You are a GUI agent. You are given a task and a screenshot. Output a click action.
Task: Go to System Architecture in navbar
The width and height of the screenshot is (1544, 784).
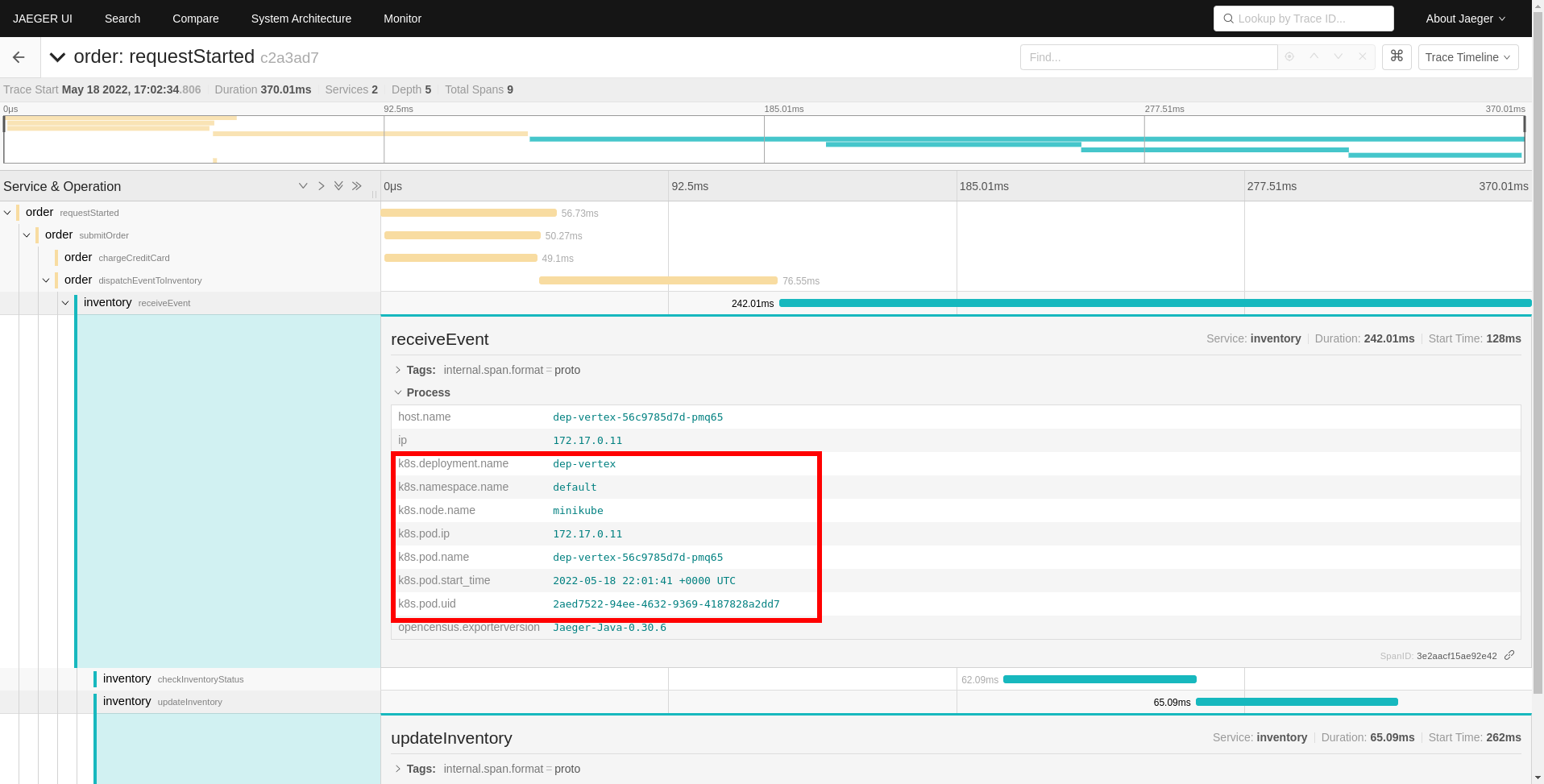click(301, 19)
